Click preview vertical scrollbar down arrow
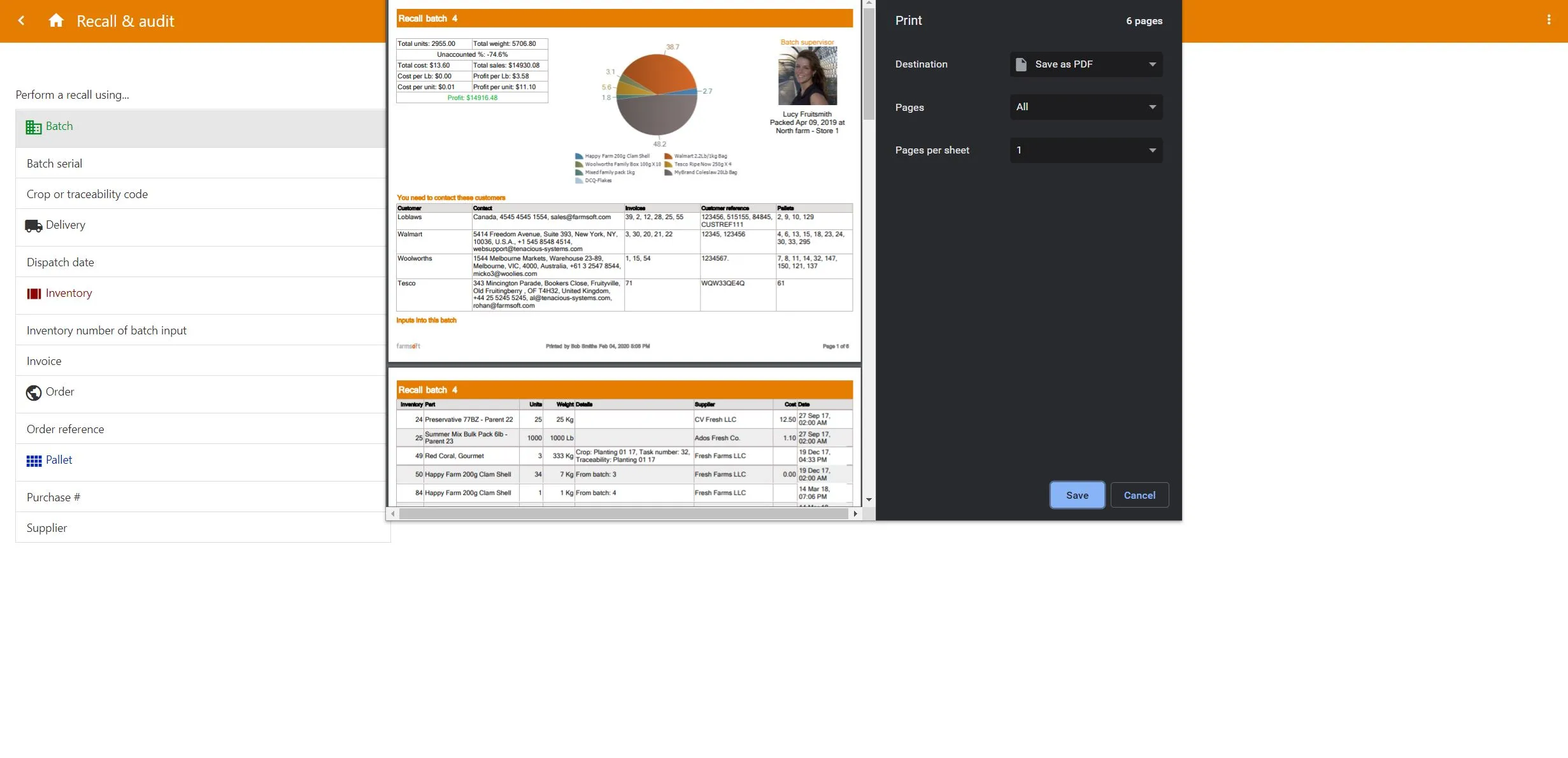1568x758 pixels. coord(869,500)
